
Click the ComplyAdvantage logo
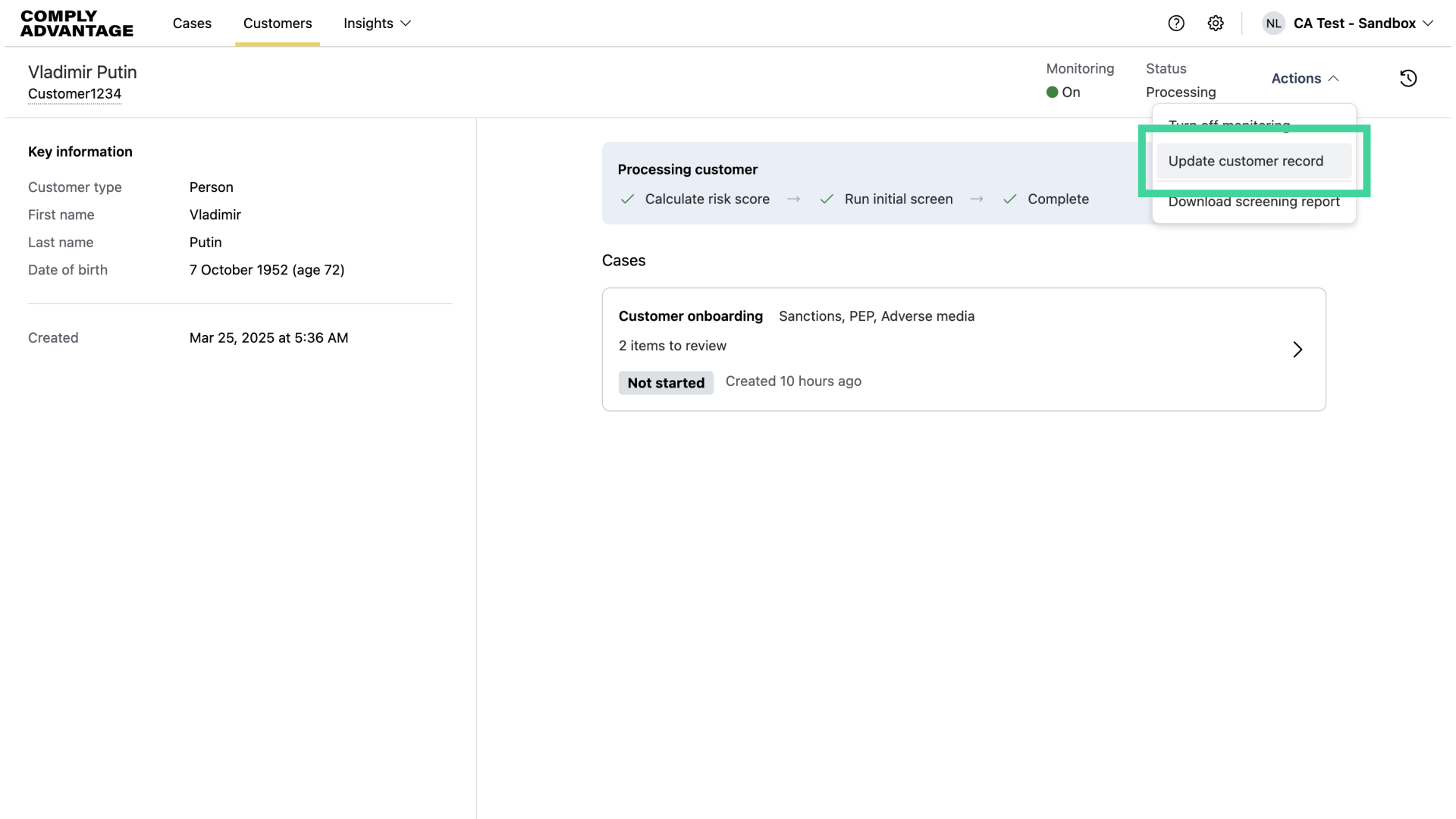pyautogui.click(x=76, y=24)
